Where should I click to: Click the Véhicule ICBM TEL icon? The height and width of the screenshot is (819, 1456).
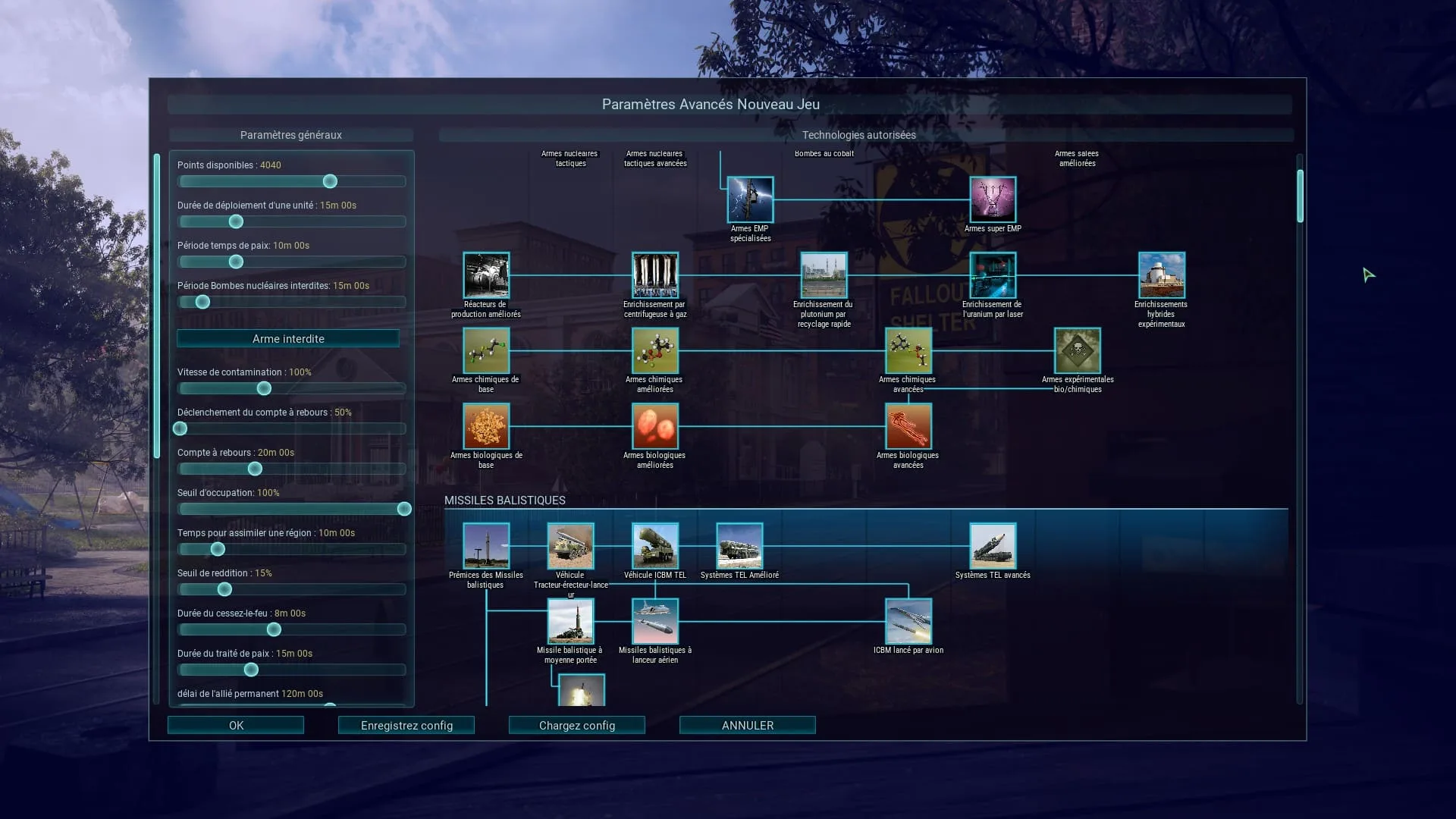(655, 546)
